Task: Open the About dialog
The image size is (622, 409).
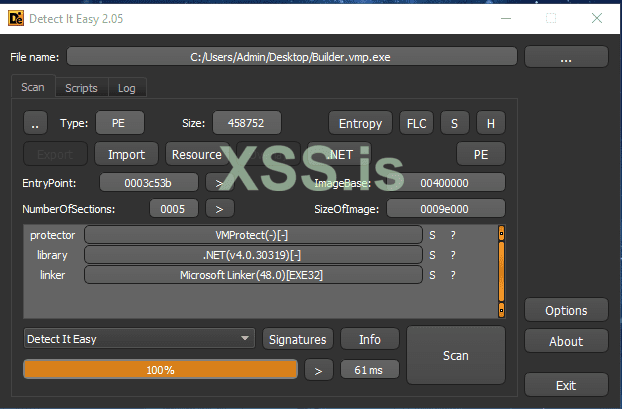Action: 566,341
